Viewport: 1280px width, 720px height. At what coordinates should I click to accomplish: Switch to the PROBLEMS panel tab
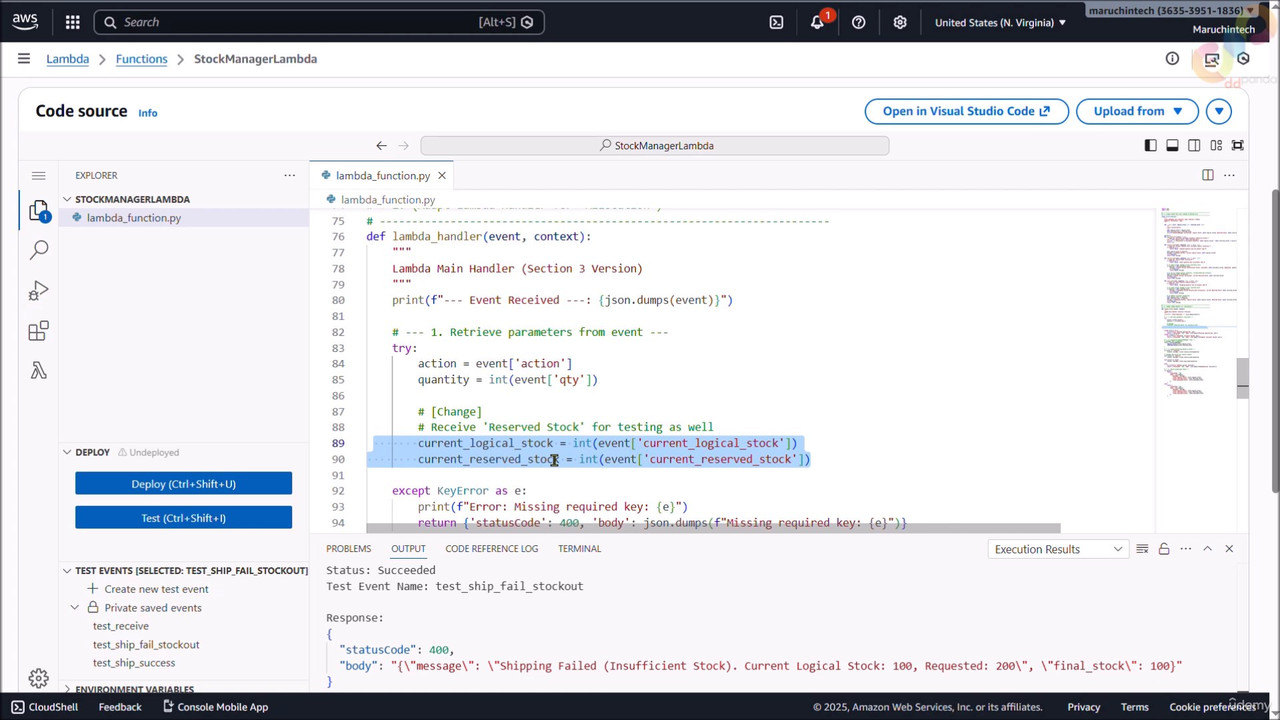[348, 548]
